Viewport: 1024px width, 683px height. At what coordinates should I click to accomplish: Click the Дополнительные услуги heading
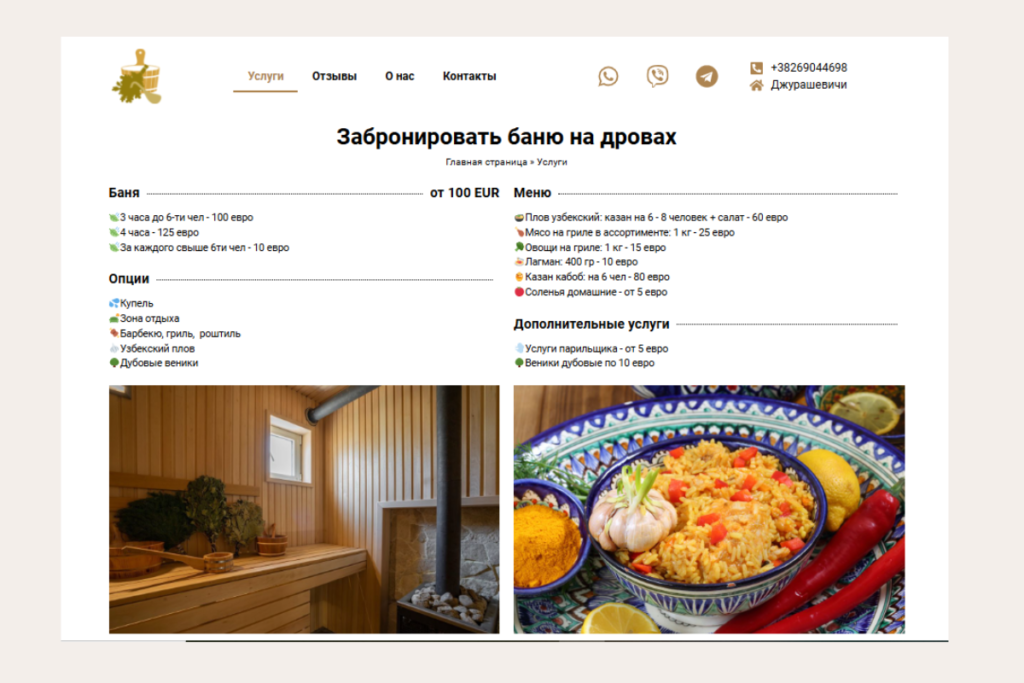click(591, 324)
